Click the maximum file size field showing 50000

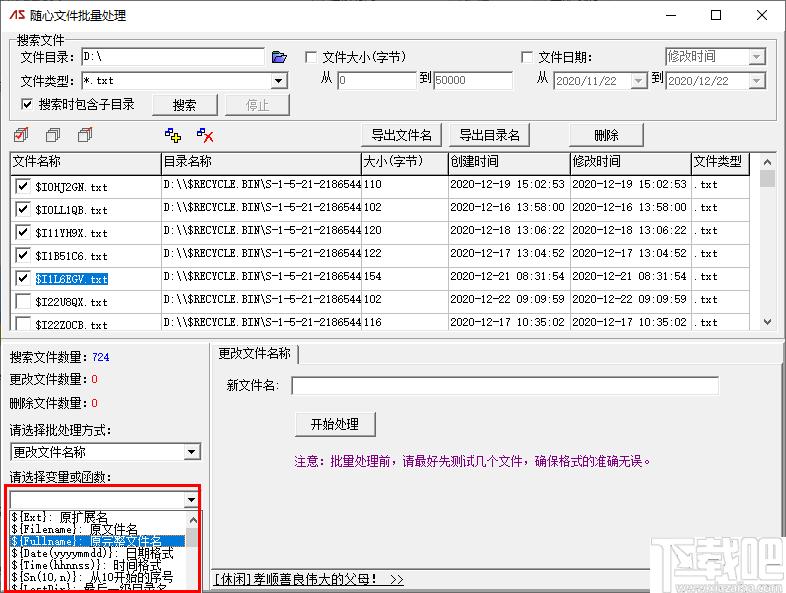(473, 80)
